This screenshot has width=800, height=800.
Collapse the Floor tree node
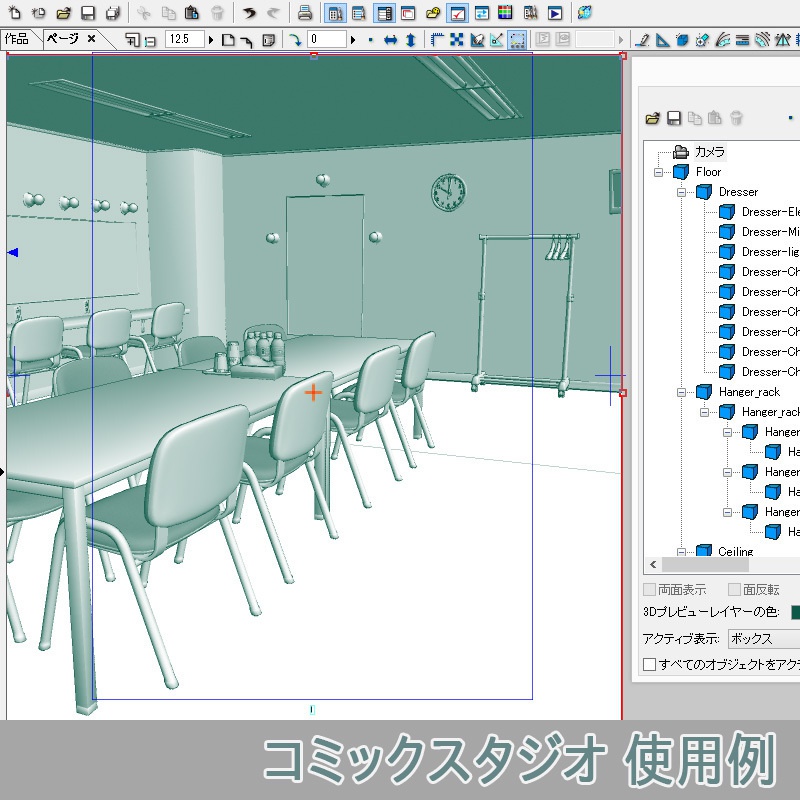[658, 172]
